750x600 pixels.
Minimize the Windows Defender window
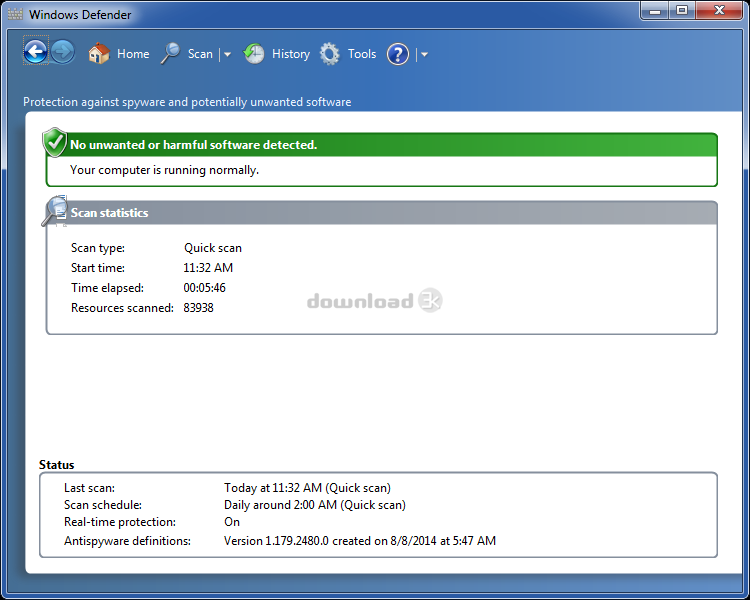click(x=655, y=11)
